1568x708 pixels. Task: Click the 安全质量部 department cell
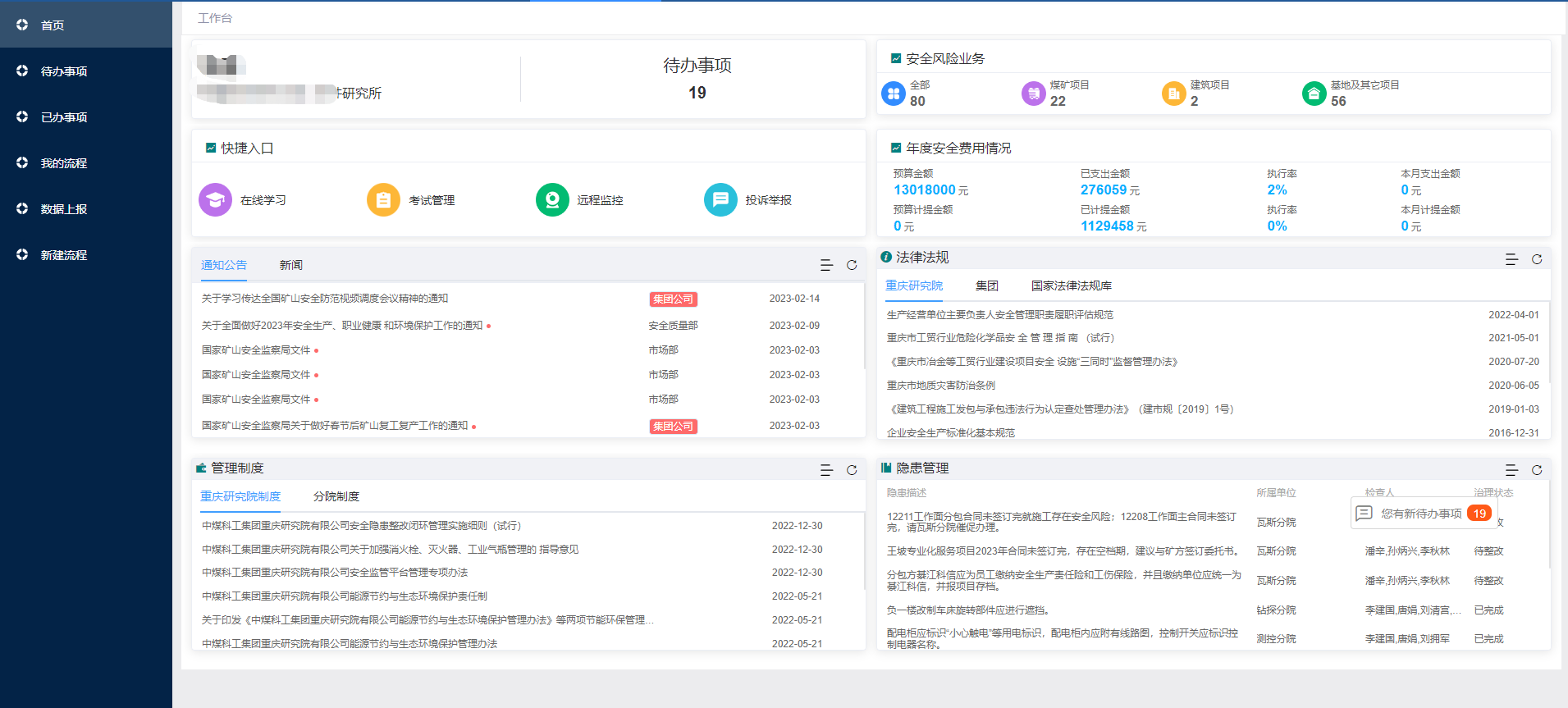[673, 326]
